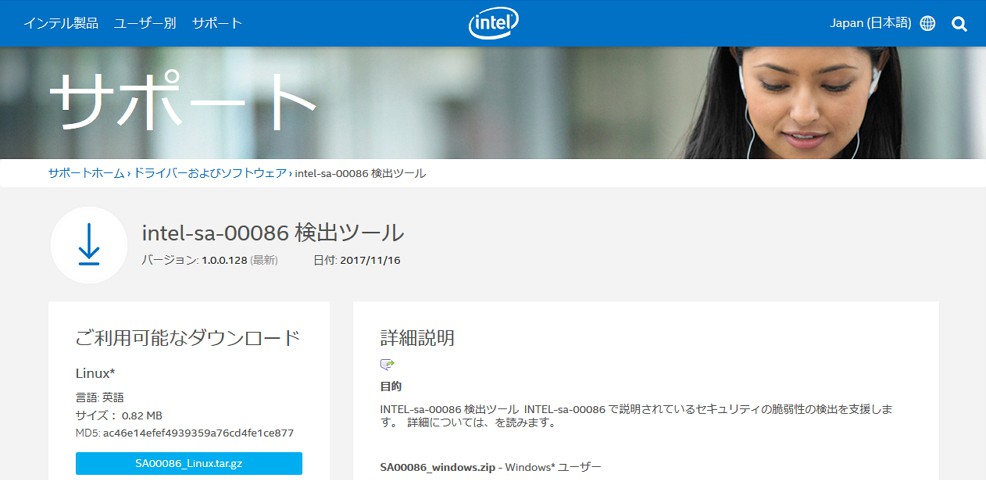Click the download arrow circle icon
This screenshot has width=986, height=480.
tap(89, 245)
